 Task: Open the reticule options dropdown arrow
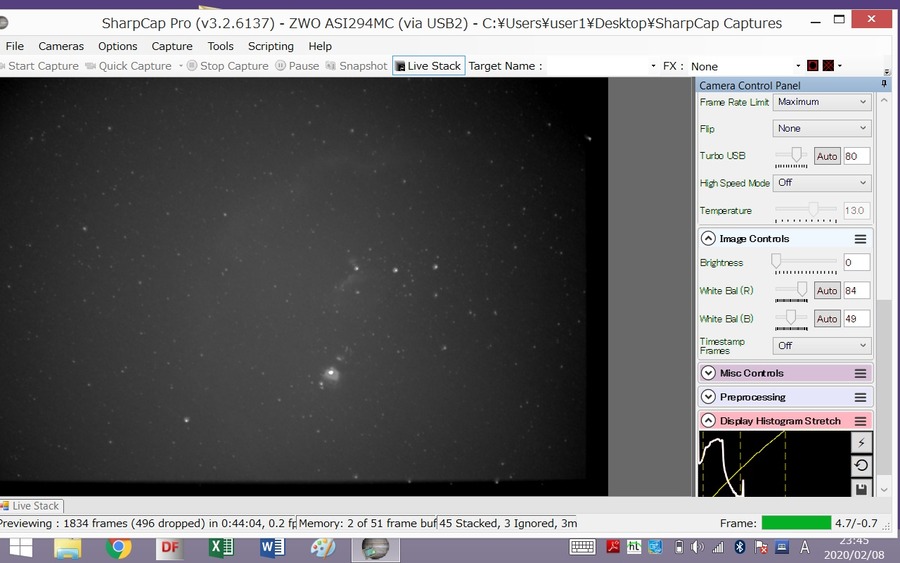(x=840, y=65)
